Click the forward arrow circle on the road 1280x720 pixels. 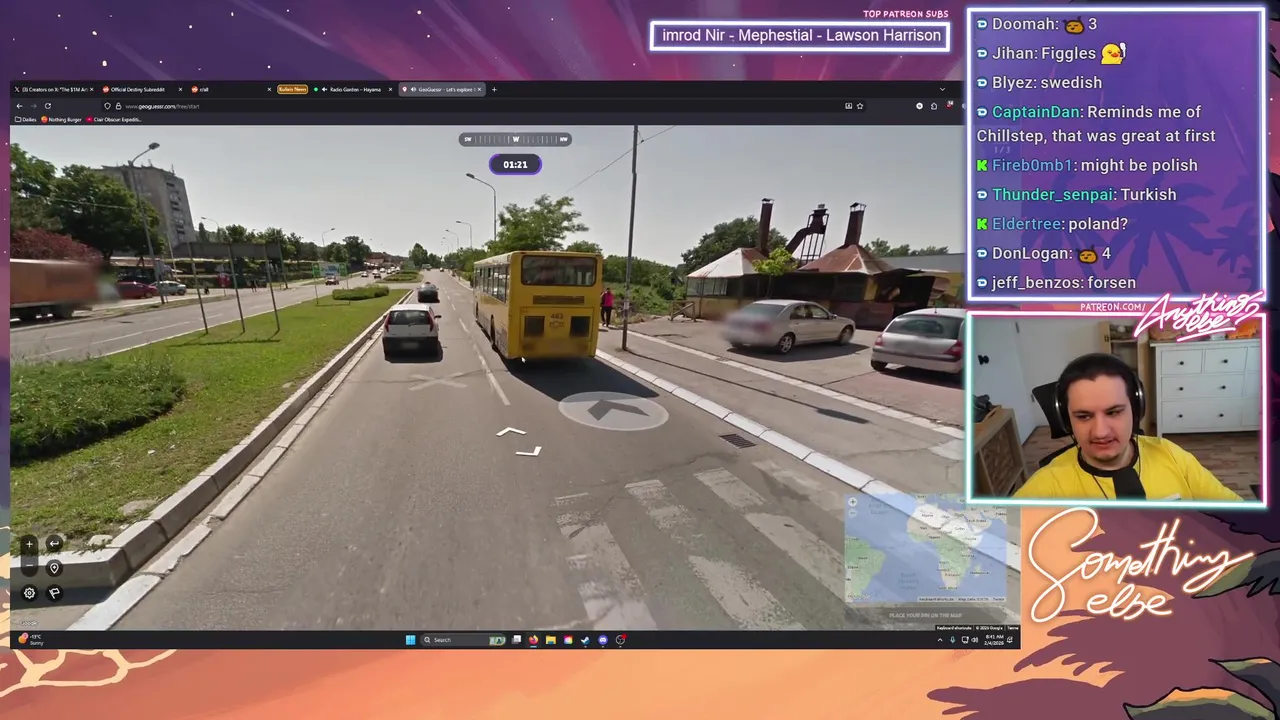pyautogui.click(x=612, y=410)
